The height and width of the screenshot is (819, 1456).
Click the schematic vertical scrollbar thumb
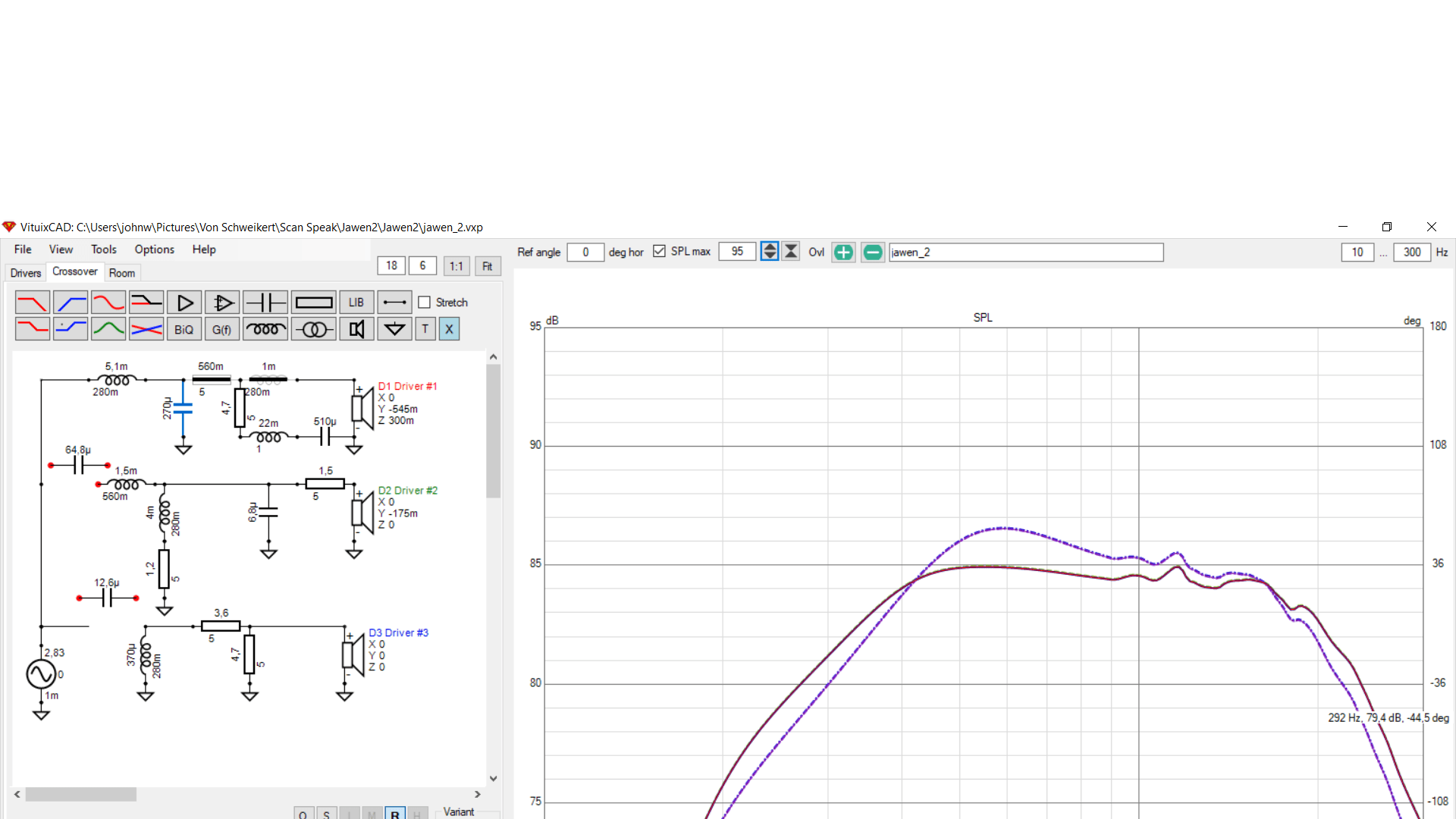(494, 430)
